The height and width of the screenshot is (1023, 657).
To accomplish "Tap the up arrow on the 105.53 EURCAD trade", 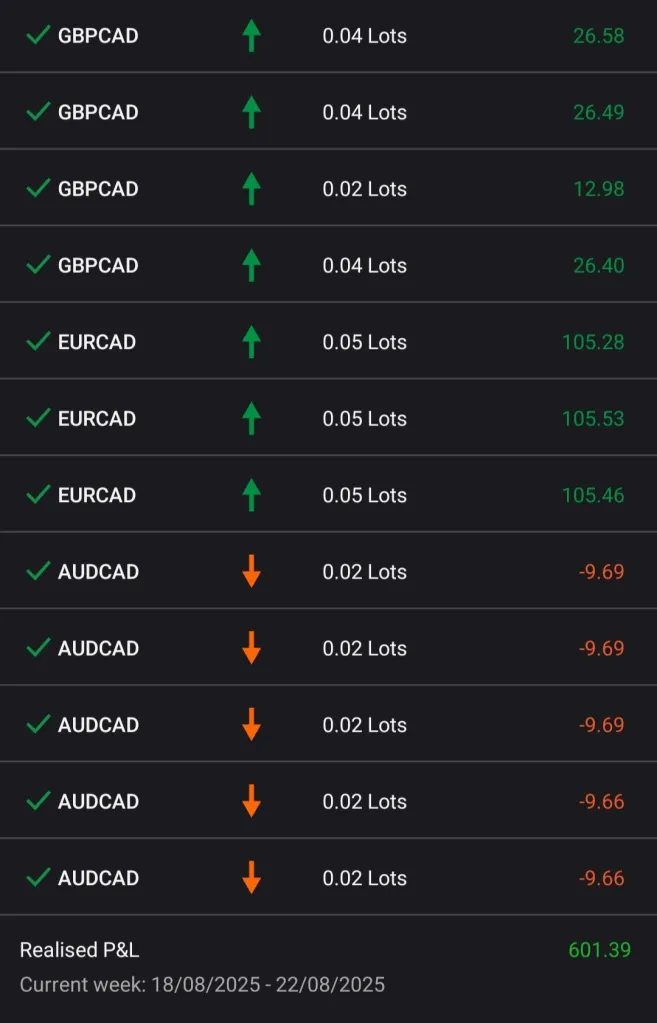I will [x=251, y=419].
